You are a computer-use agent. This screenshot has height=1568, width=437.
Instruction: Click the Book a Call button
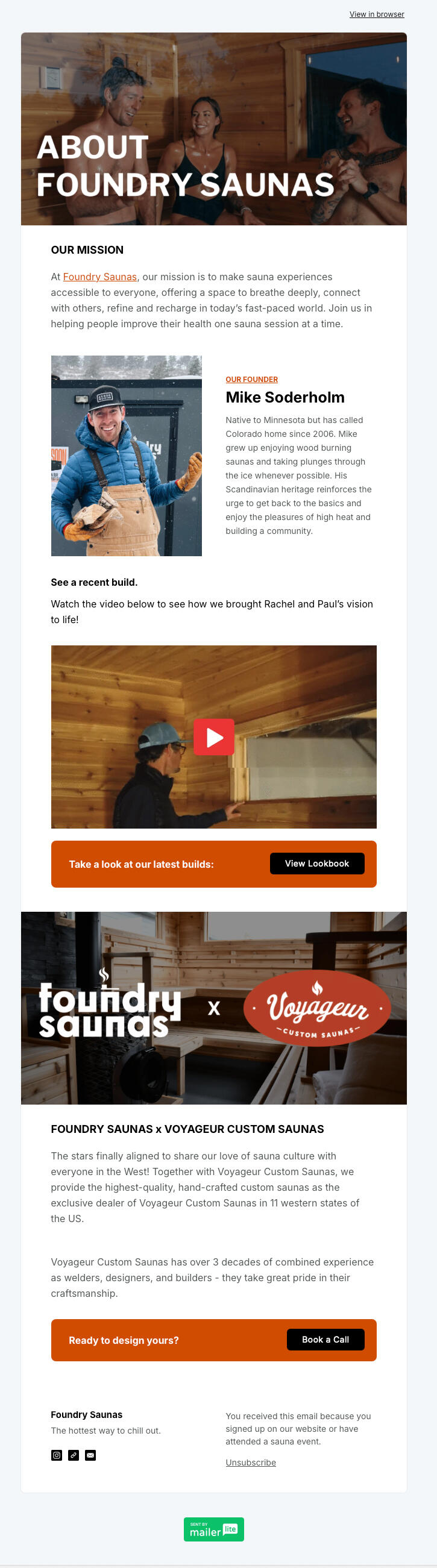click(325, 1339)
